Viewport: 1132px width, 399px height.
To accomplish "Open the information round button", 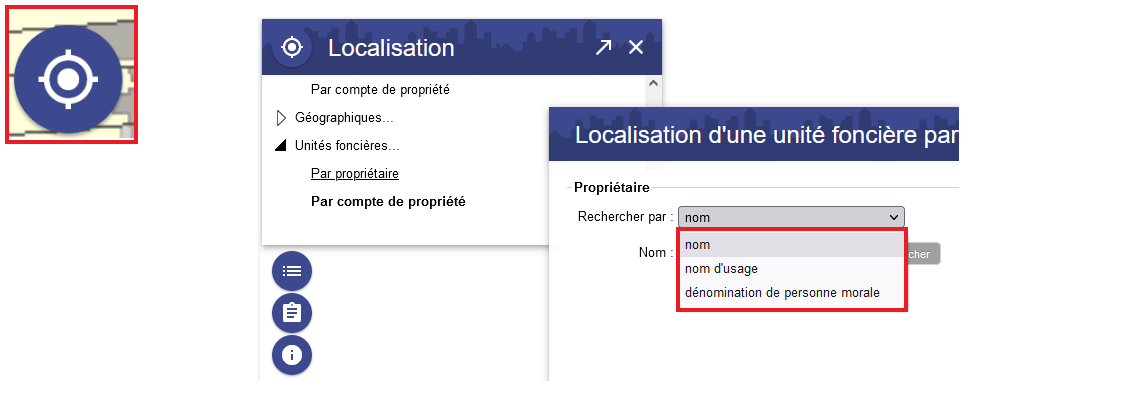I will (292, 355).
